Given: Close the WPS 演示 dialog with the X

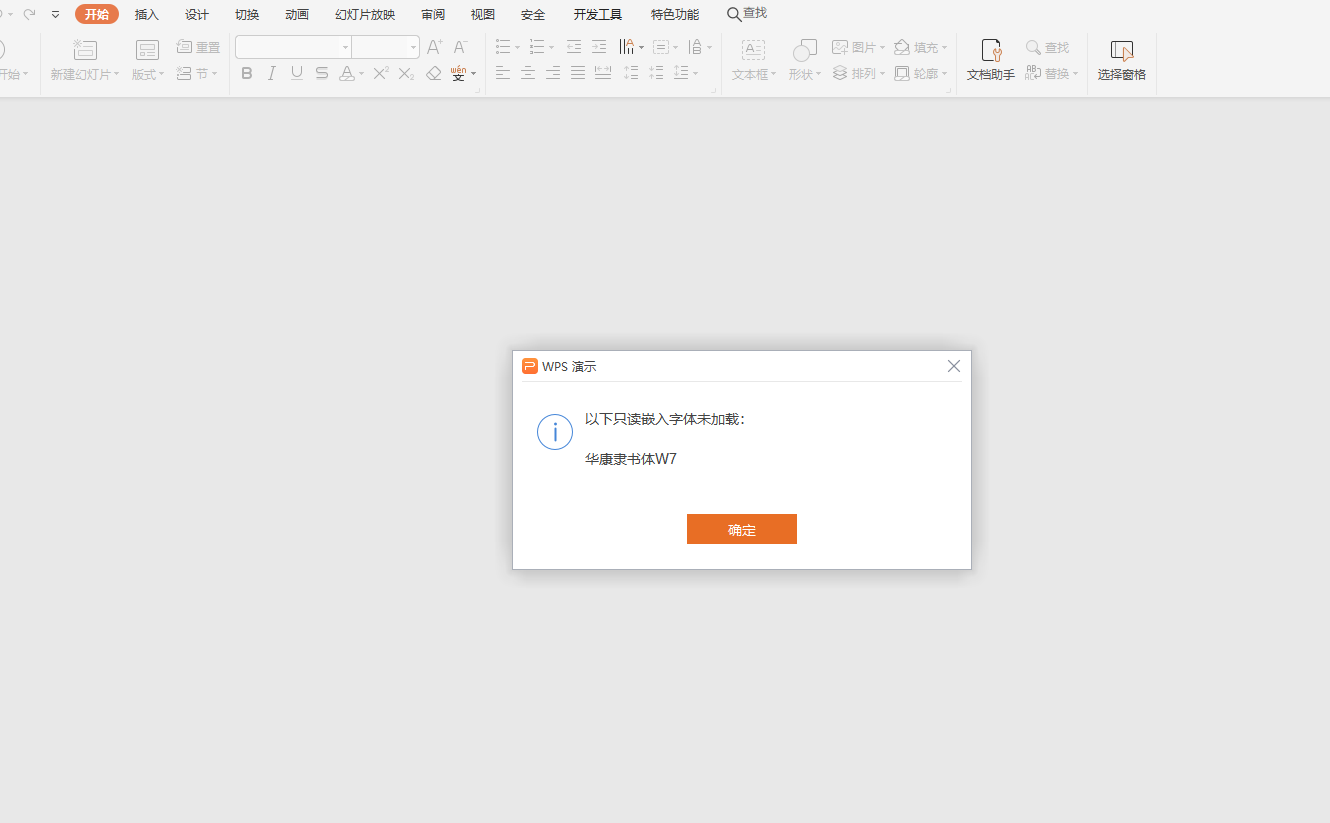Looking at the screenshot, I should pos(953,366).
